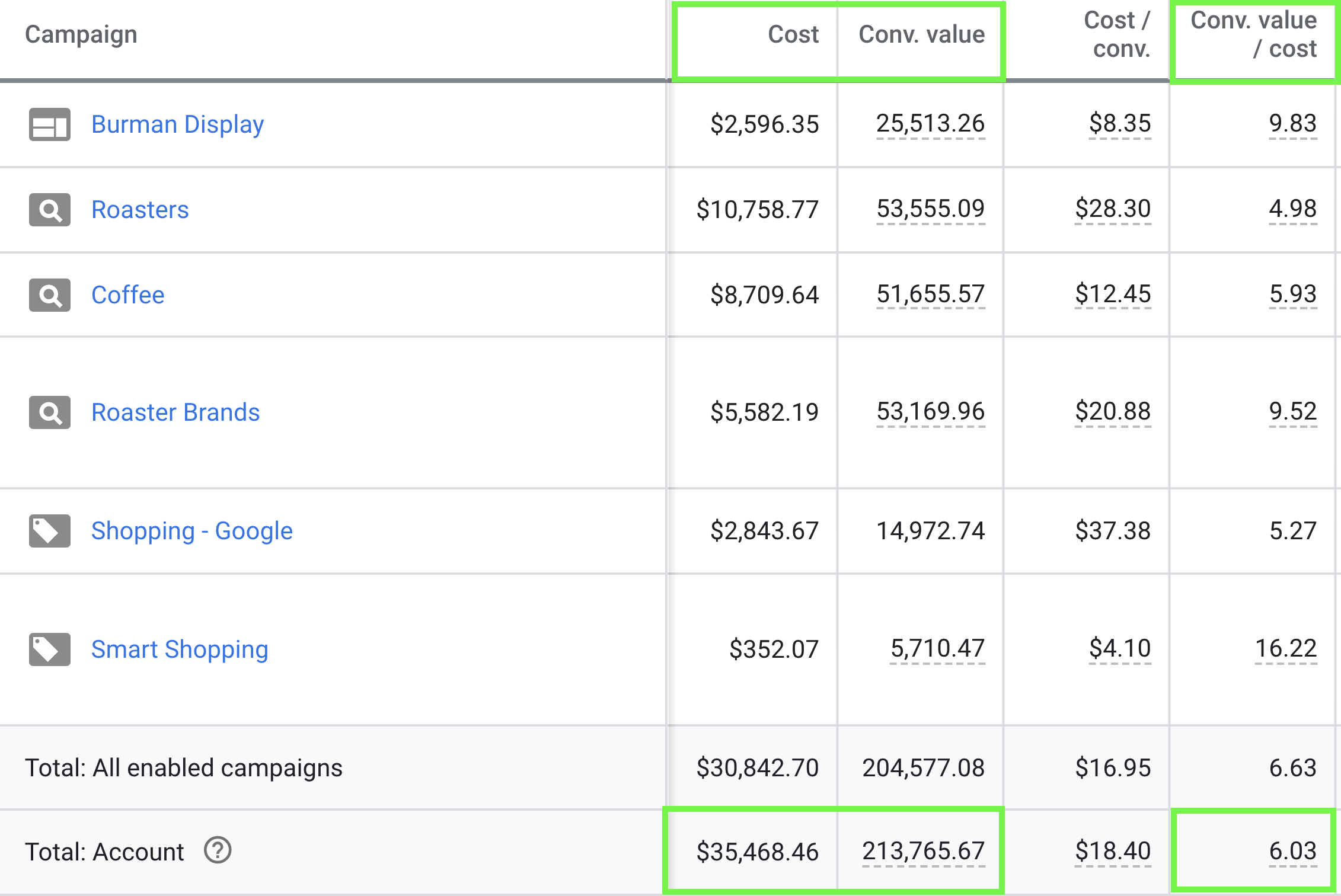Click the search icon beside Roaster Brands
Screen dimensions: 1341x896
coord(50,412)
